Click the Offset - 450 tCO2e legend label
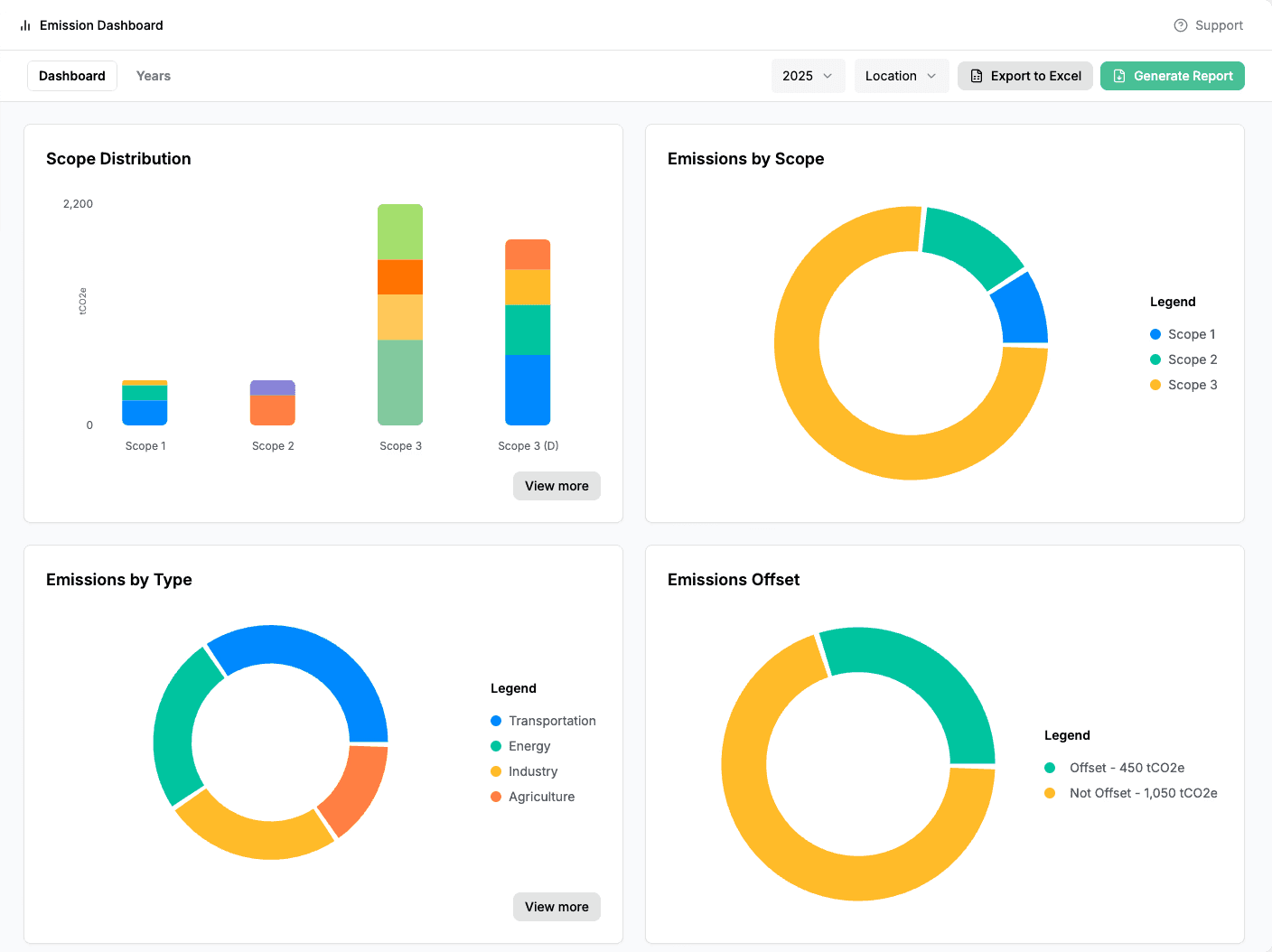 pyautogui.click(x=1127, y=768)
